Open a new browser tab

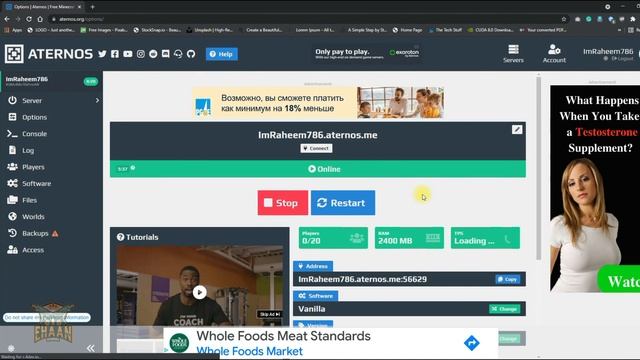pyautogui.click(x=93, y=7)
